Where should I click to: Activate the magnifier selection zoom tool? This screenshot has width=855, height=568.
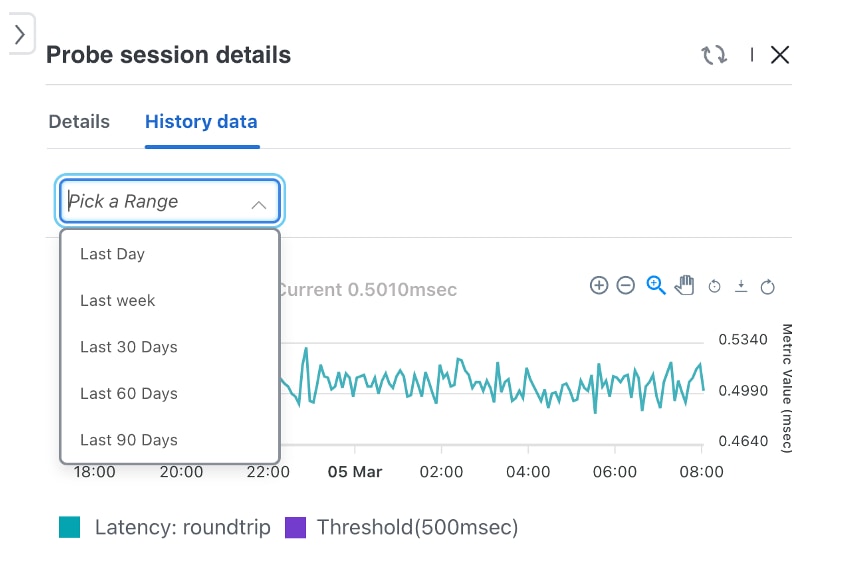pos(656,286)
